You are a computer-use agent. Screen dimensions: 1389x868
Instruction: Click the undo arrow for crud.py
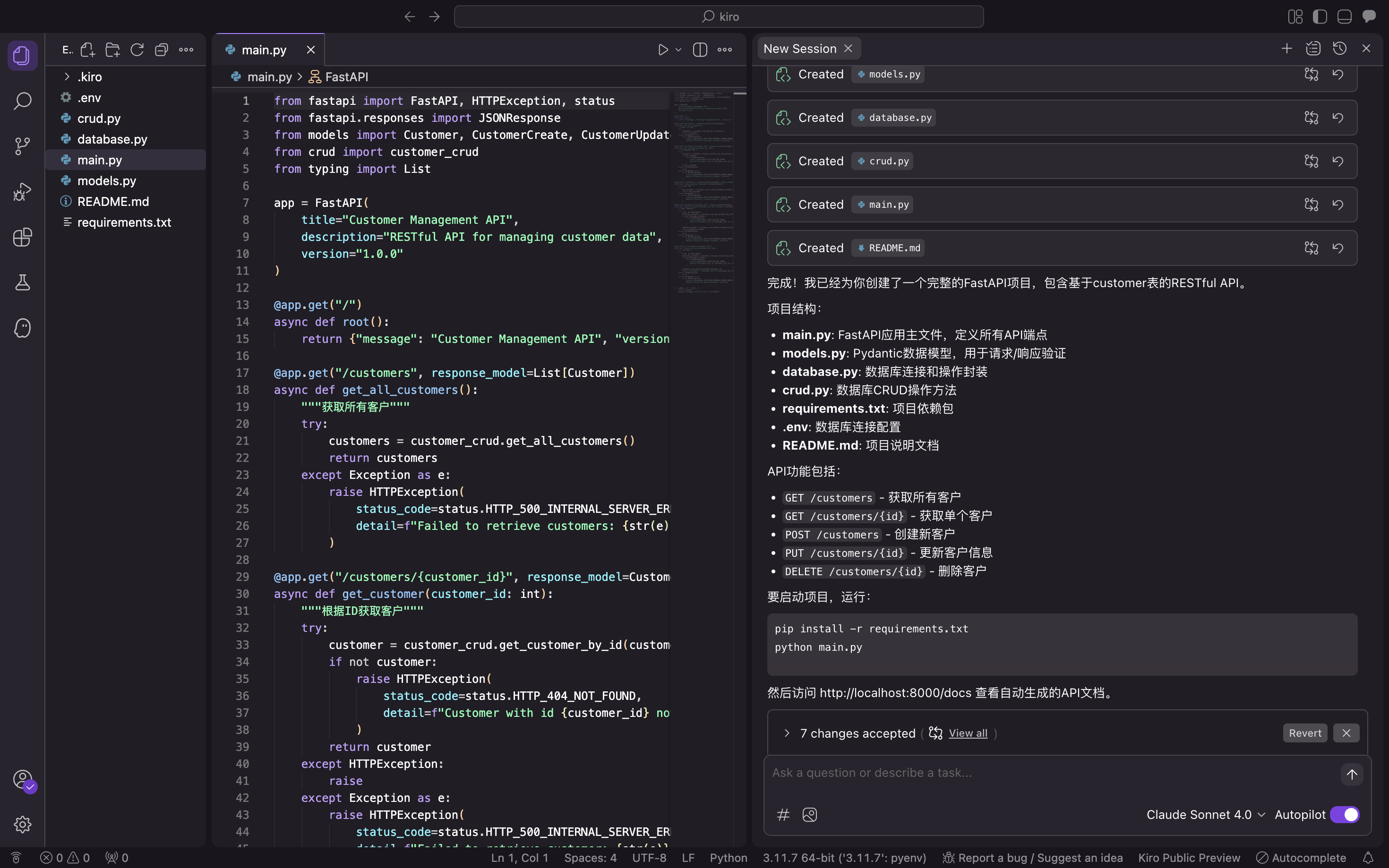click(1338, 162)
